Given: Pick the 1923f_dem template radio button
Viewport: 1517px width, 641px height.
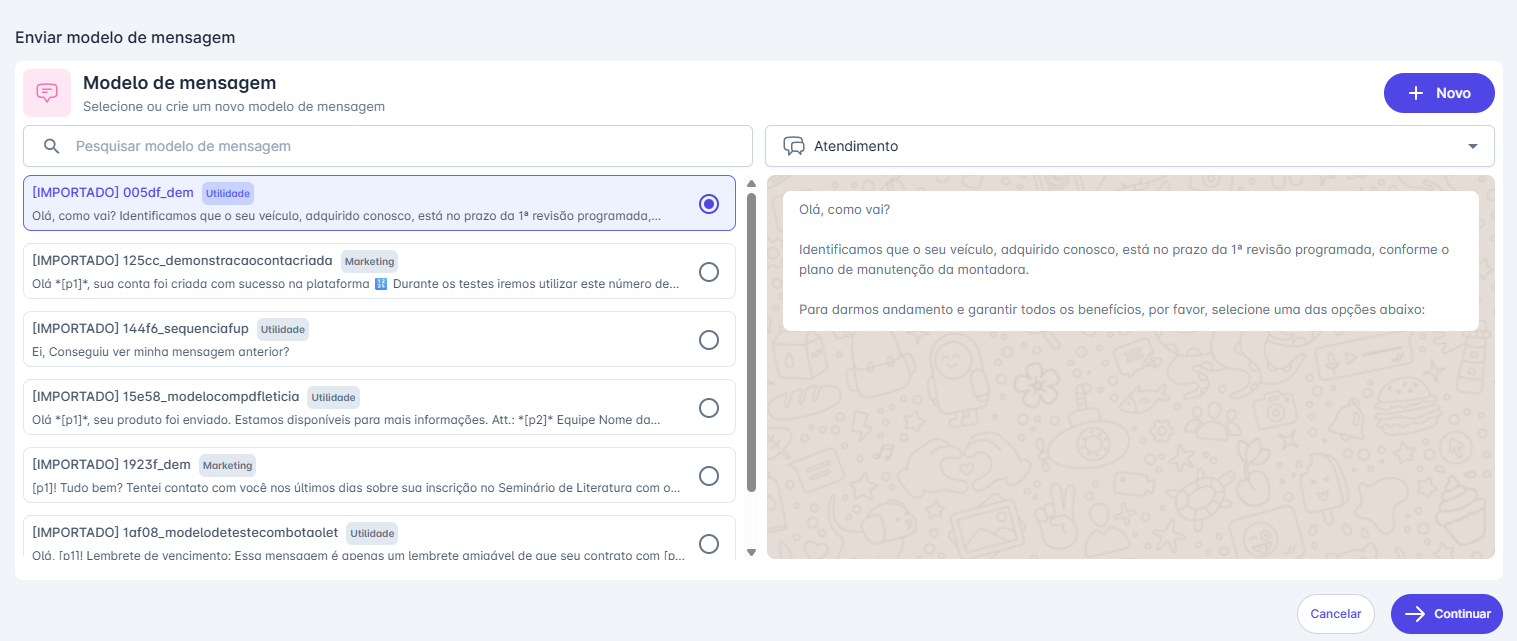Looking at the screenshot, I should [x=709, y=476].
